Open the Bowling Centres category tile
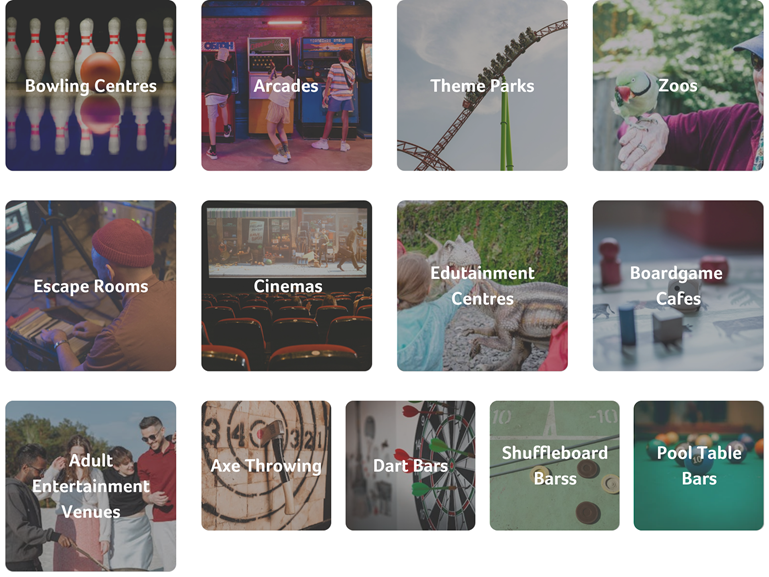Screen dimensions: 769x577 point(91,85)
